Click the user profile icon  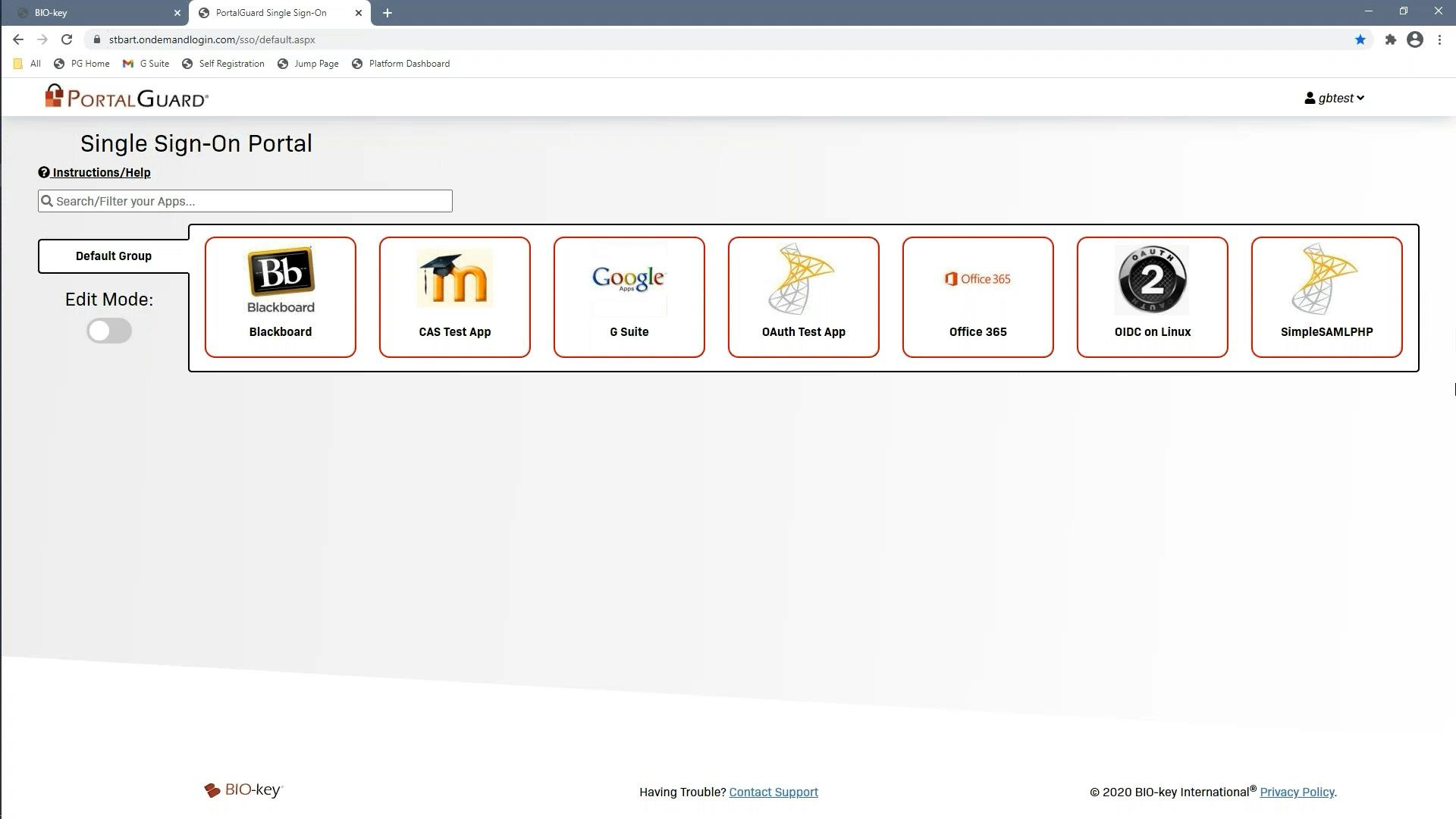tap(1310, 98)
